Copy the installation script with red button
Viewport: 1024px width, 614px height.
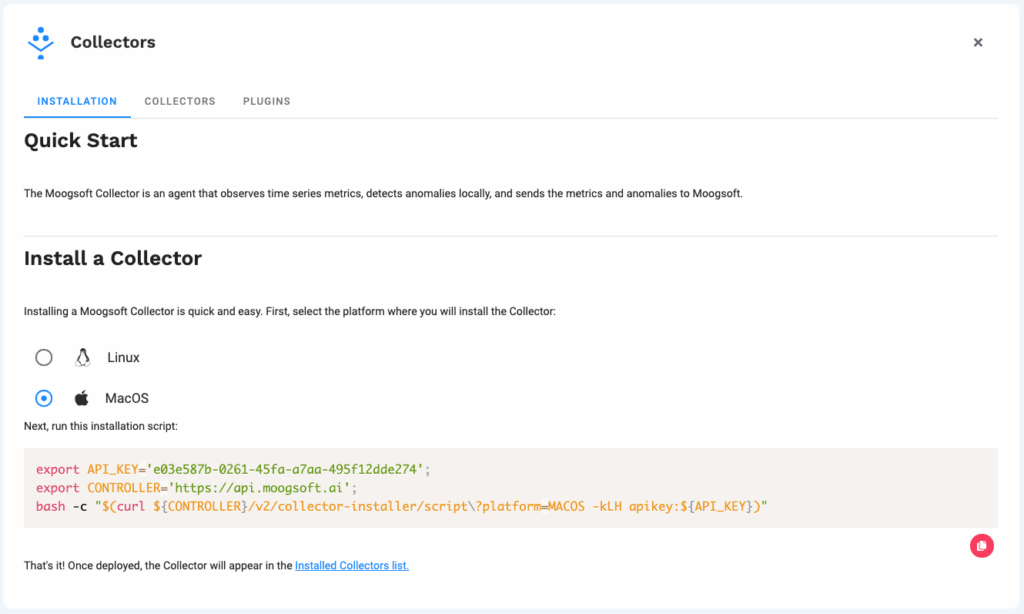click(x=982, y=546)
